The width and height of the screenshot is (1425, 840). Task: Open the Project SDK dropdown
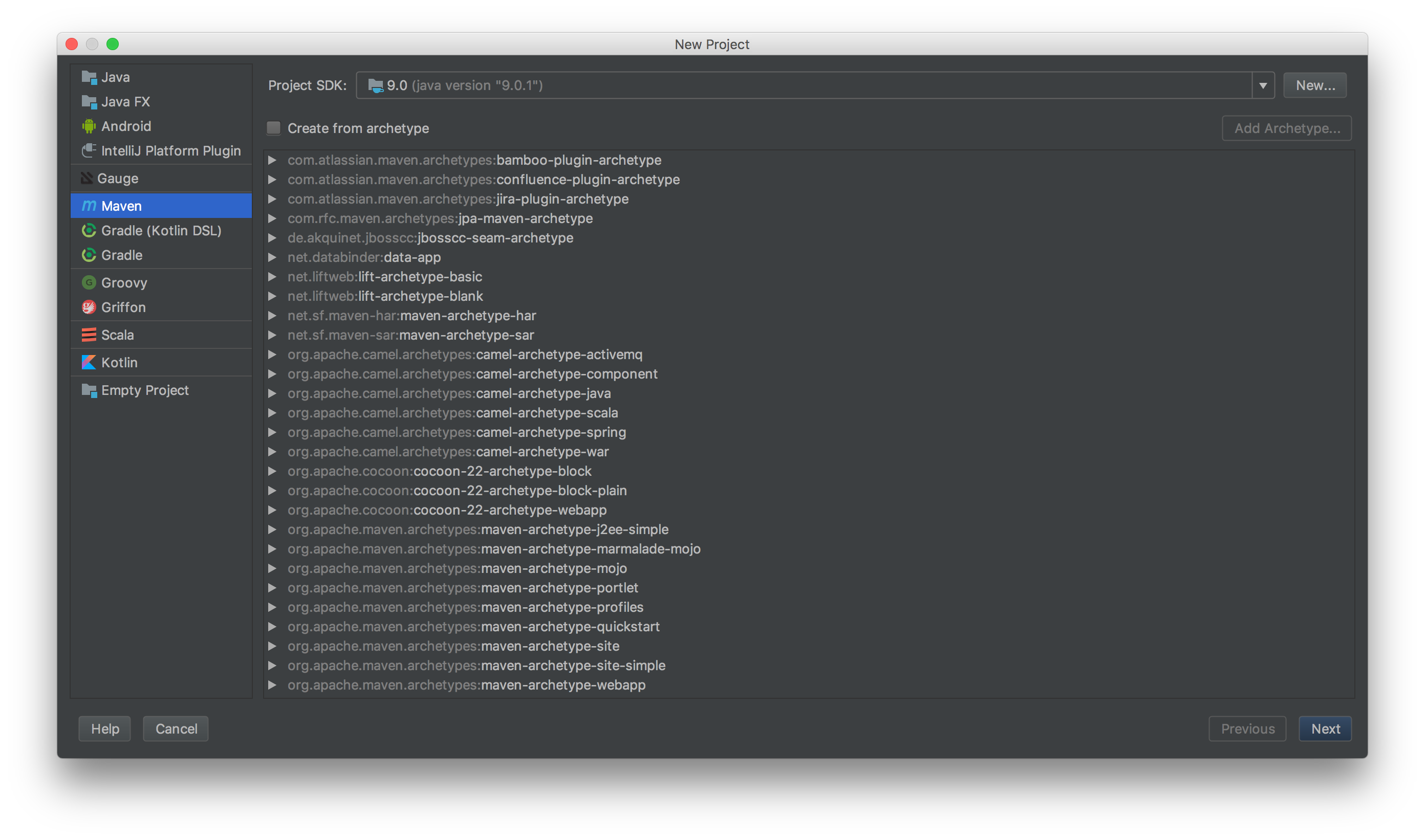click(x=1264, y=85)
